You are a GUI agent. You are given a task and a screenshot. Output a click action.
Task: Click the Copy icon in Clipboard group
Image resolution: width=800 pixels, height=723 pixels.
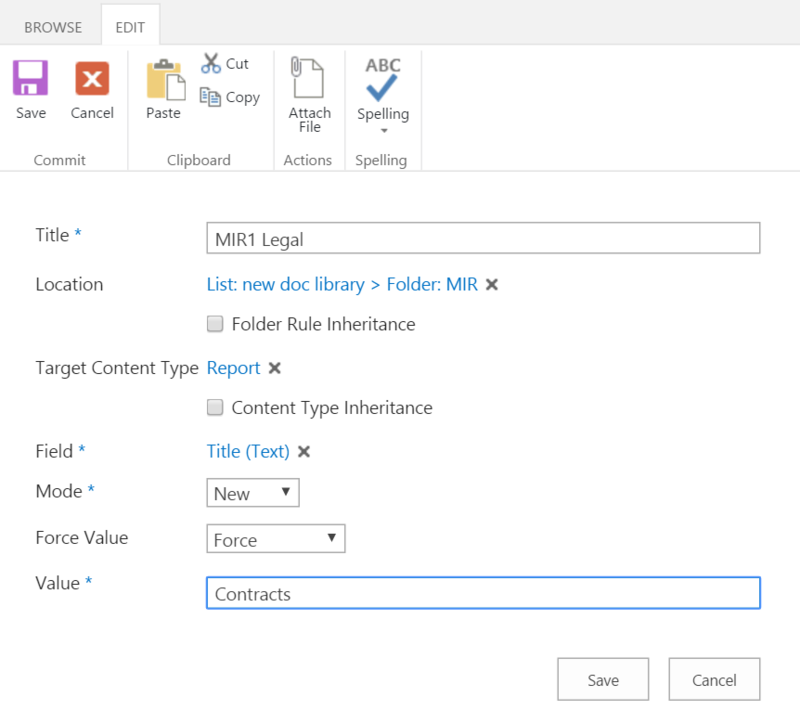(211, 97)
